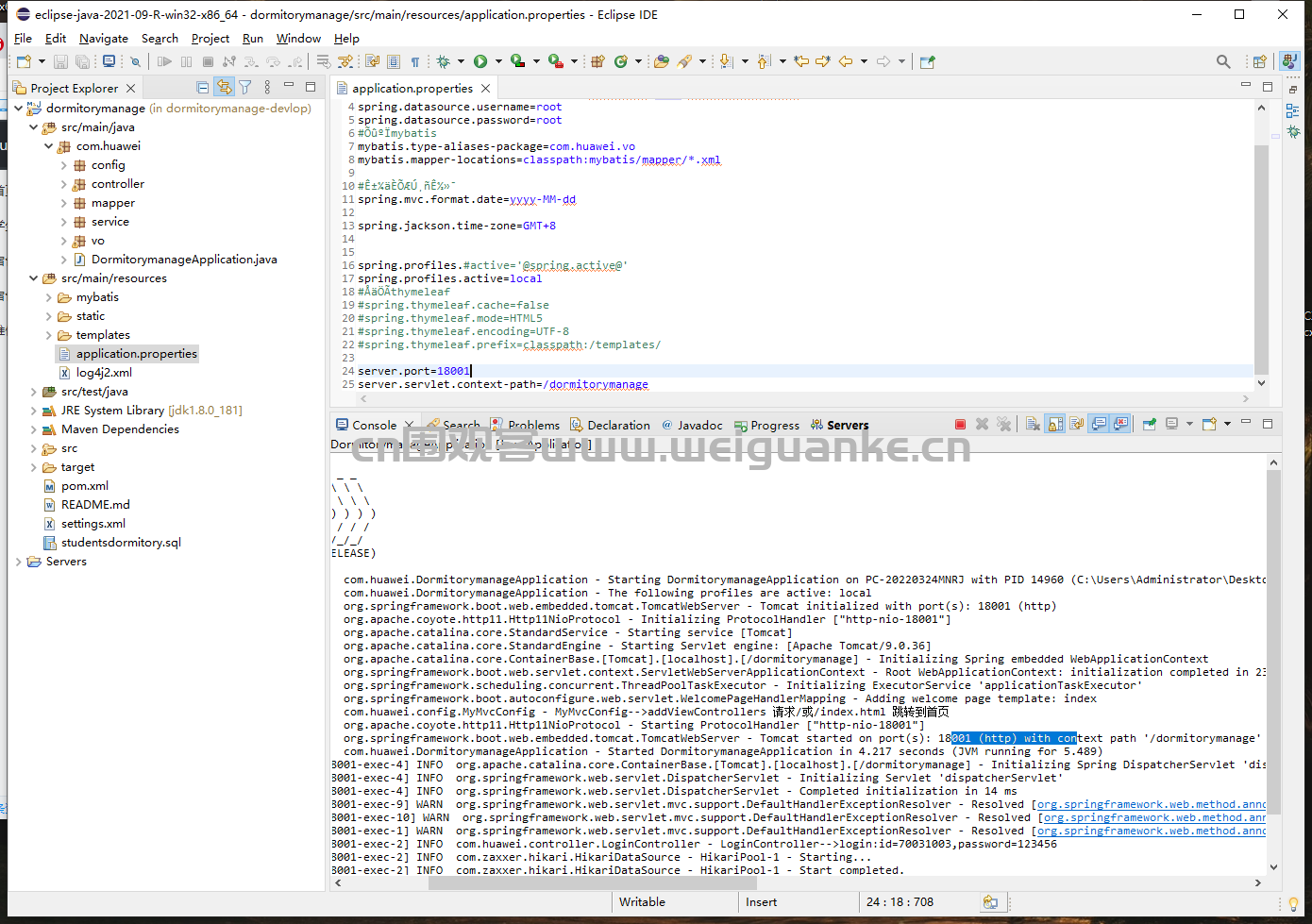Toggle Block Selection Mode icon
1312x924 pixels.
click(393, 61)
